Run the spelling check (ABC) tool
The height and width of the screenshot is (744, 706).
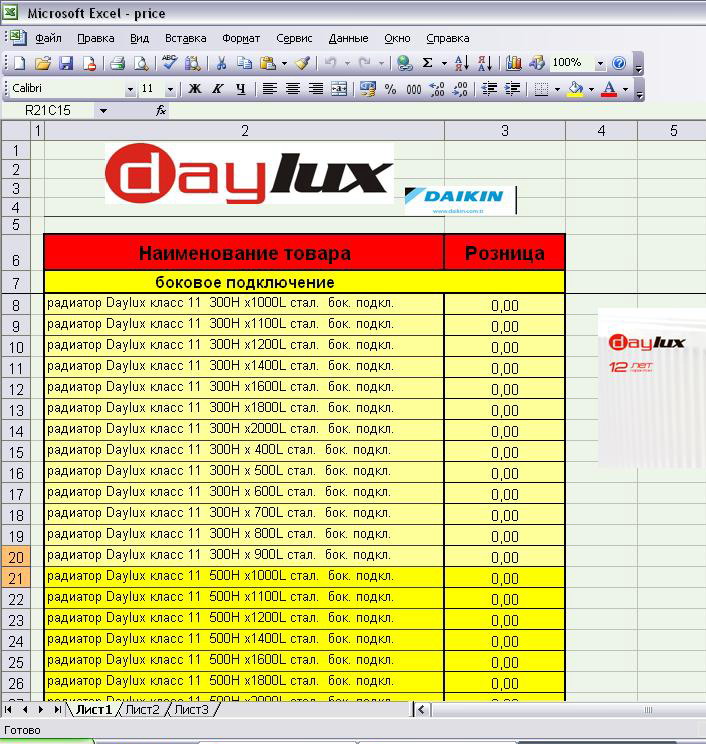[x=169, y=63]
